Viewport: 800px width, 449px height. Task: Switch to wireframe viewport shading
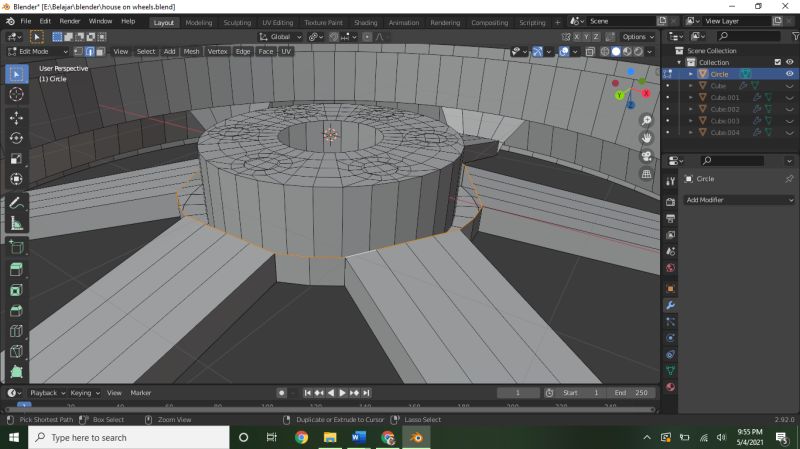click(605, 52)
